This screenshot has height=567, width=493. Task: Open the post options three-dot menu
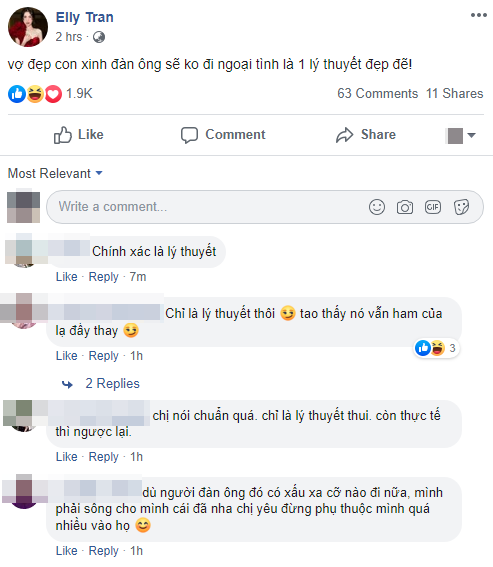(478, 15)
